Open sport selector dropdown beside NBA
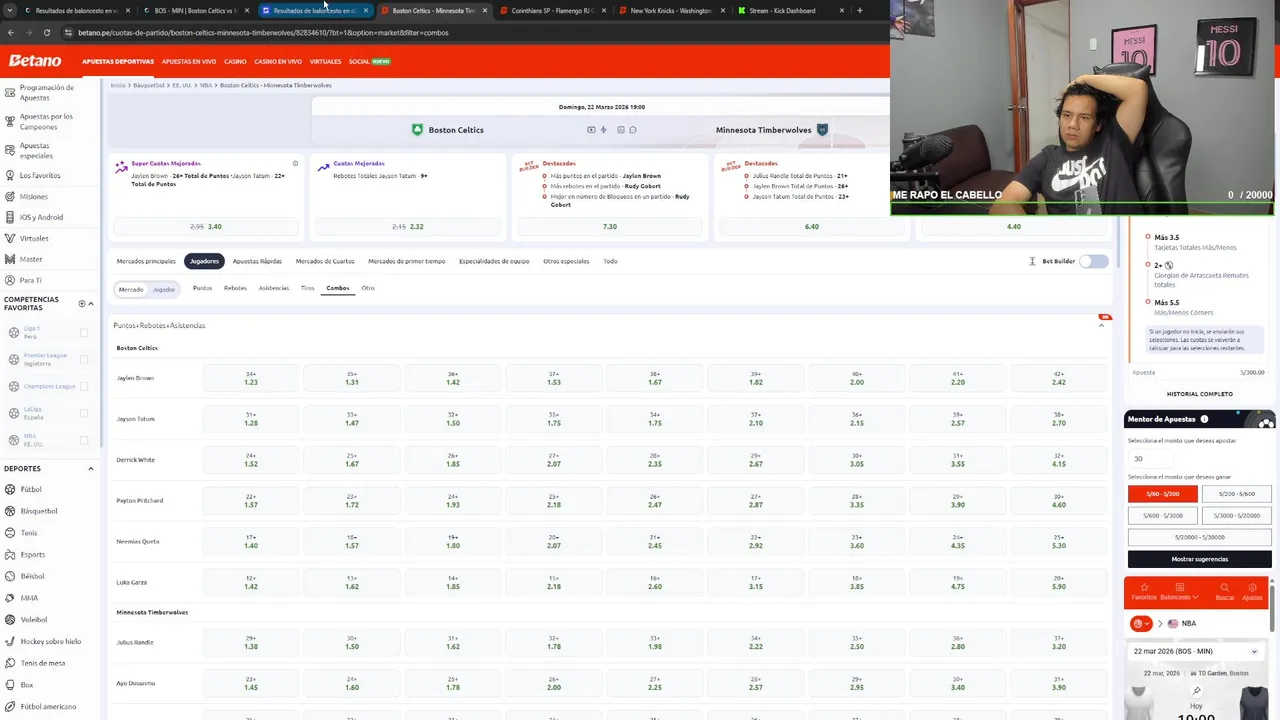1280x720 pixels. coord(1141,623)
